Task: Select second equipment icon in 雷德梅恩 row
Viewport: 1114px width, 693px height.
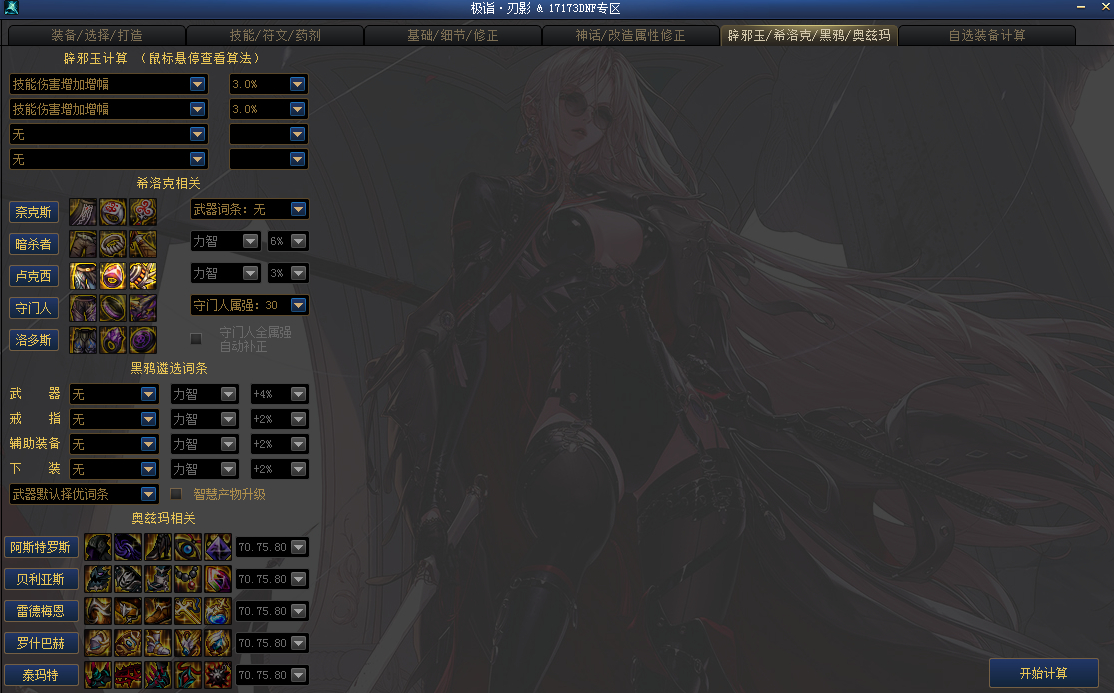Action: [x=128, y=611]
